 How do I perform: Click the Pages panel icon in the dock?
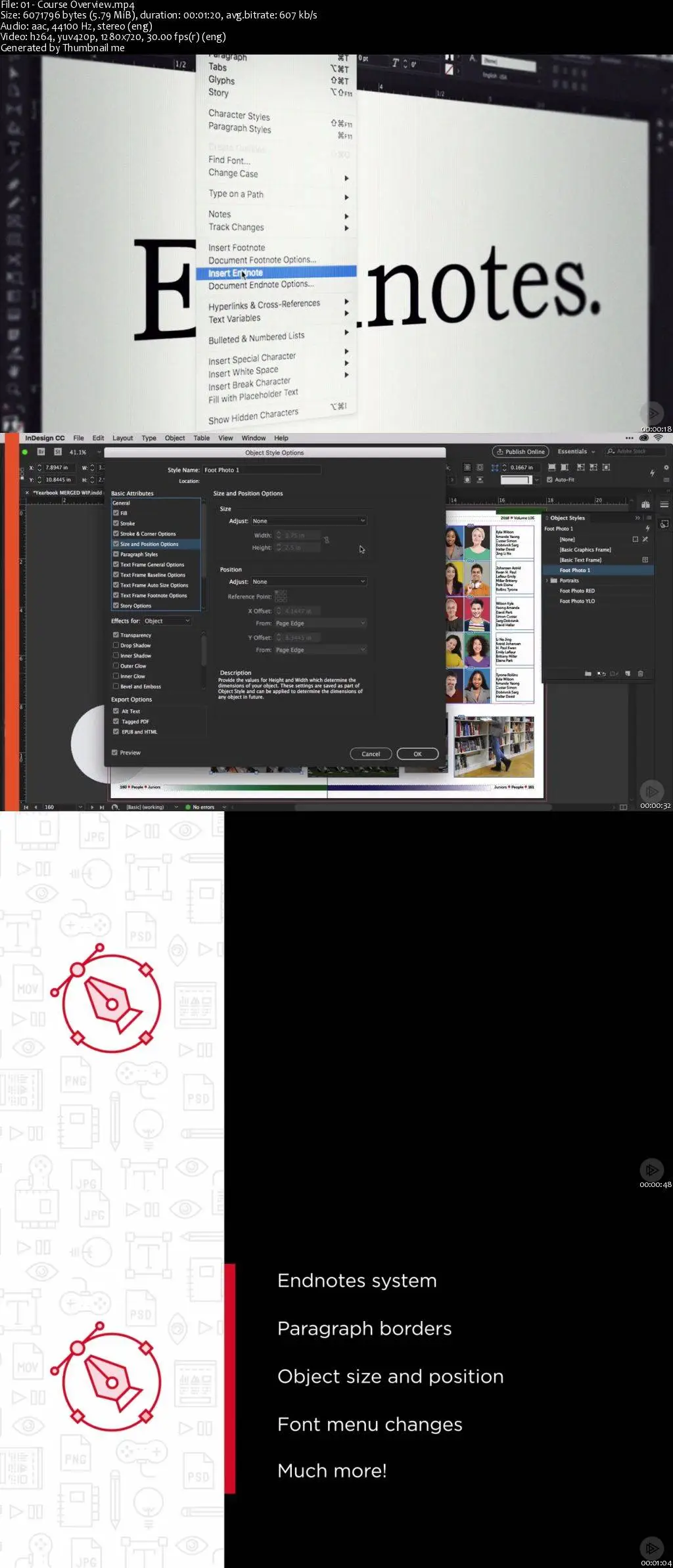click(645, 504)
